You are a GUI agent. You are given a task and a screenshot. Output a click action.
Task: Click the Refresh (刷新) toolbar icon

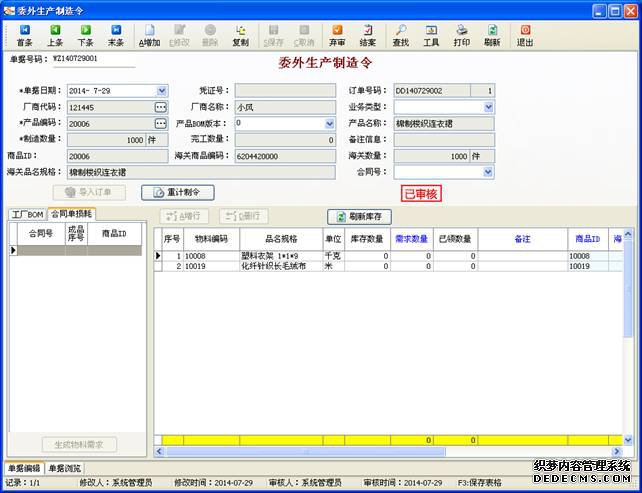tap(492, 35)
